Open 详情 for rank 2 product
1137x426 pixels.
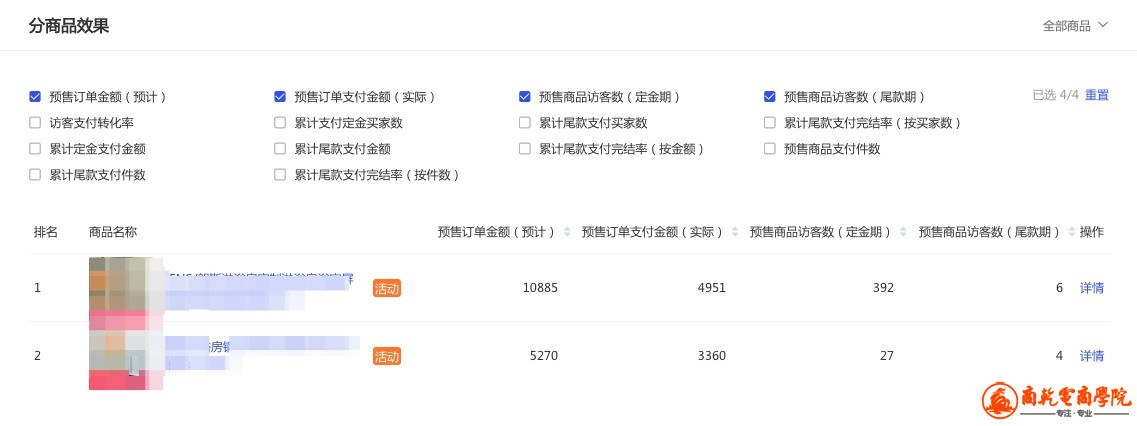click(x=1092, y=356)
